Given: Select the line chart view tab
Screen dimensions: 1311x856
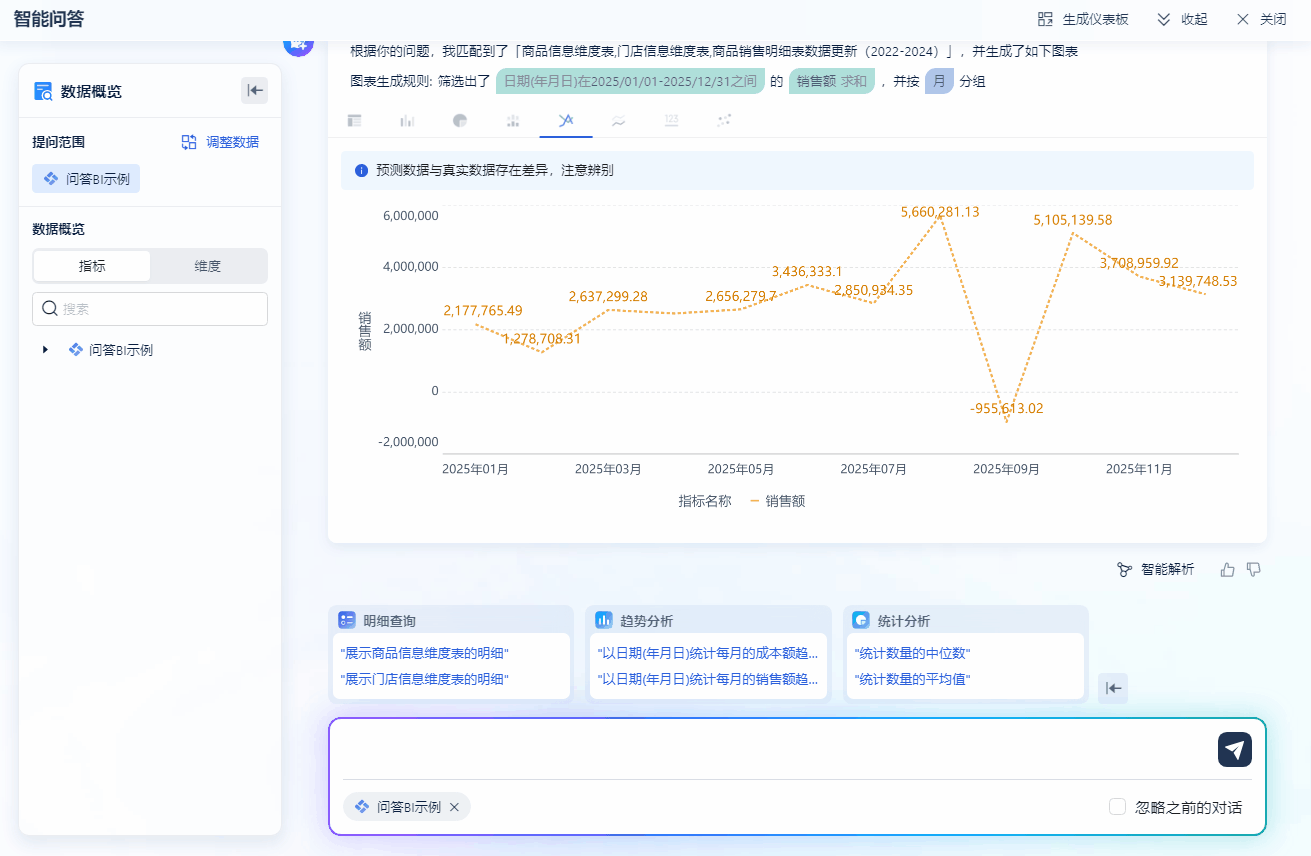Looking at the screenshot, I should [566, 121].
